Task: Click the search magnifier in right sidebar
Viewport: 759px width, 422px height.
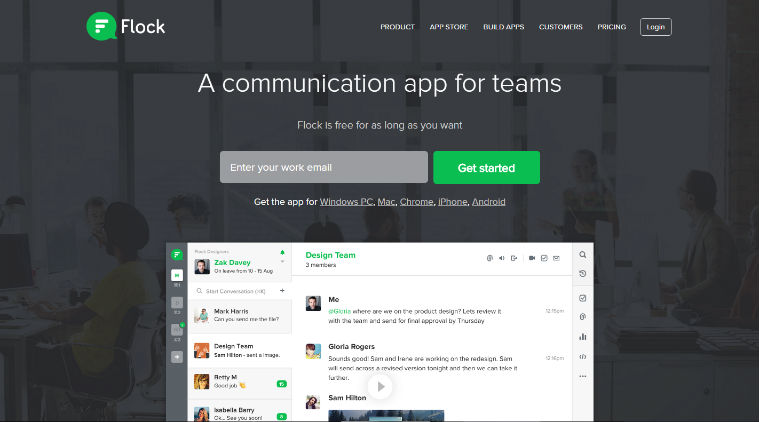Action: coord(583,255)
